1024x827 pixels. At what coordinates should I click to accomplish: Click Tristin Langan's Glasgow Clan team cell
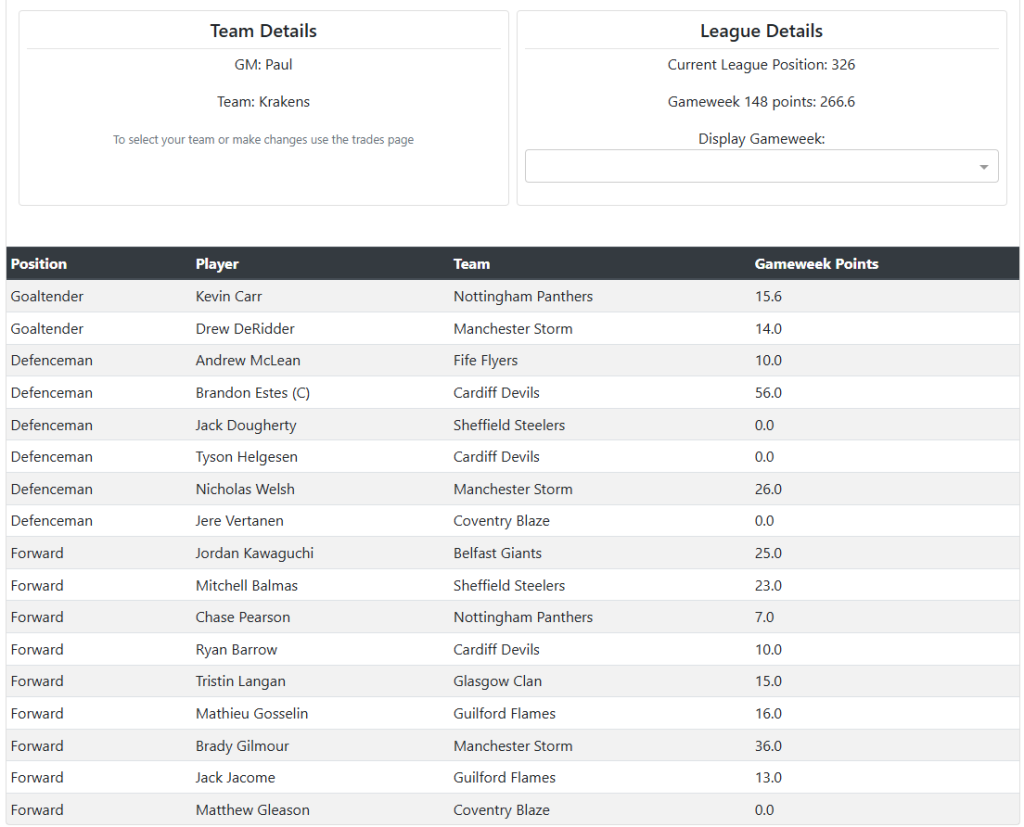click(497, 681)
